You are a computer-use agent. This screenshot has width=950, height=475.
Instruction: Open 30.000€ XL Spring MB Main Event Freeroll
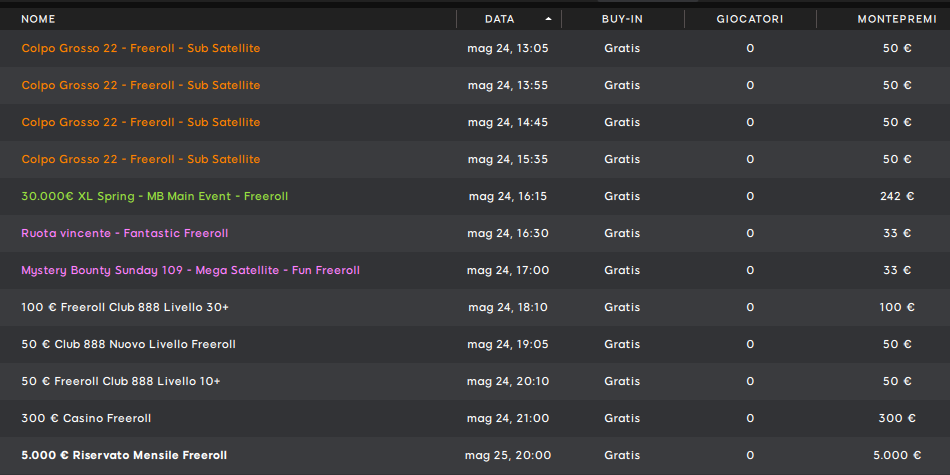[475, 196]
